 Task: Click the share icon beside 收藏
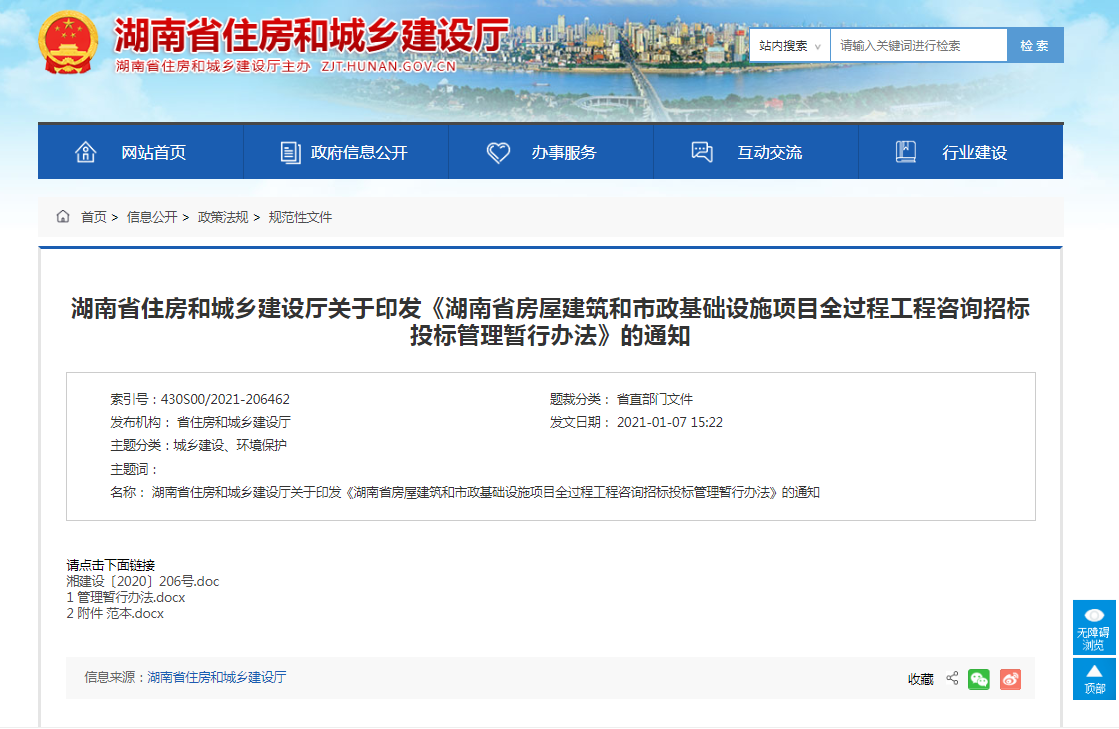pos(952,679)
